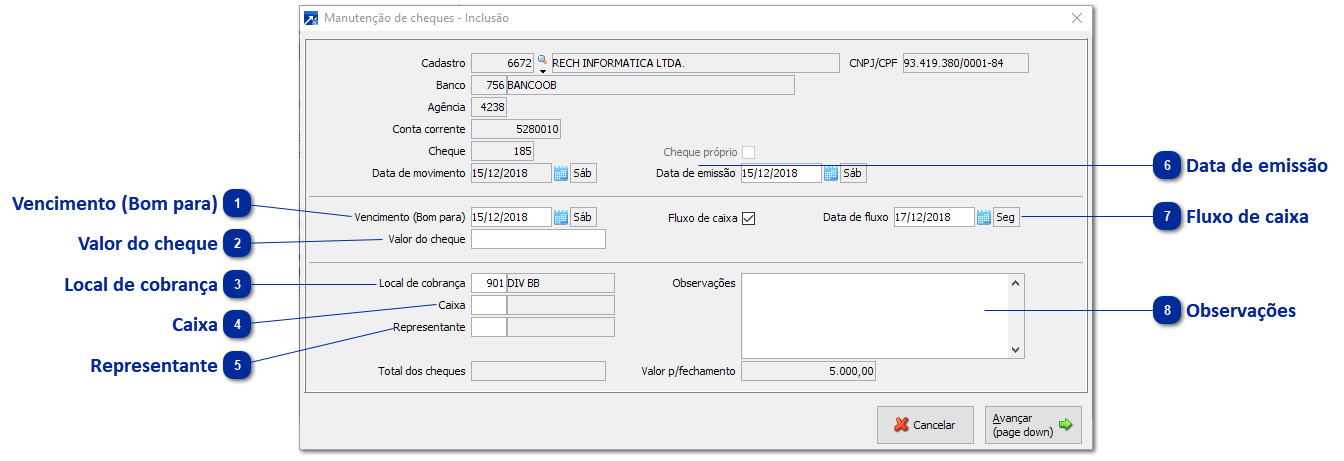
Task: Close the Manutenção de cheques window
Action: [x=1077, y=18]
